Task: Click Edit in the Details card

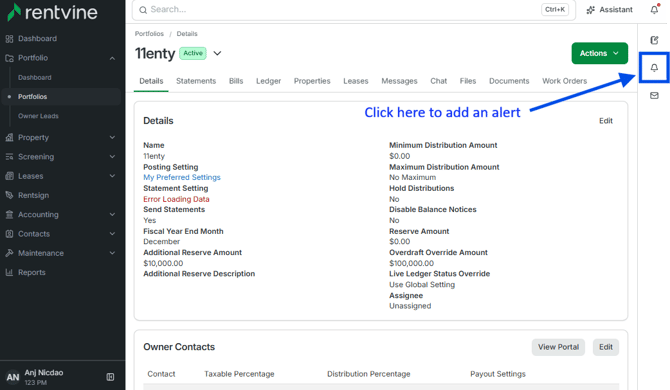Action: coord(605,121)
